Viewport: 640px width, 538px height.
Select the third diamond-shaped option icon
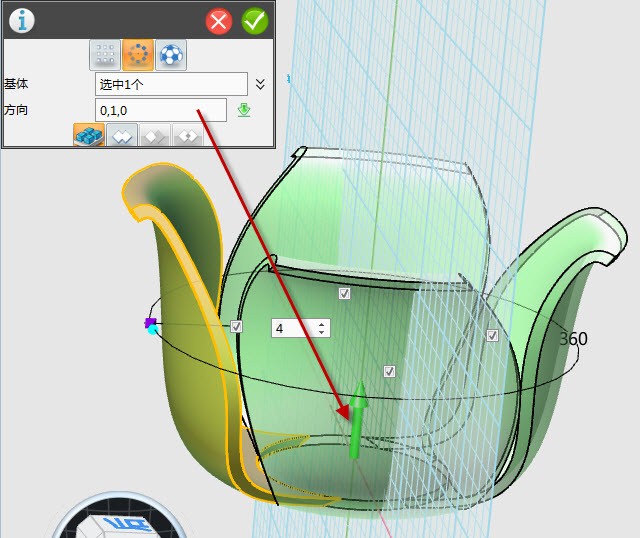(154, 136)
